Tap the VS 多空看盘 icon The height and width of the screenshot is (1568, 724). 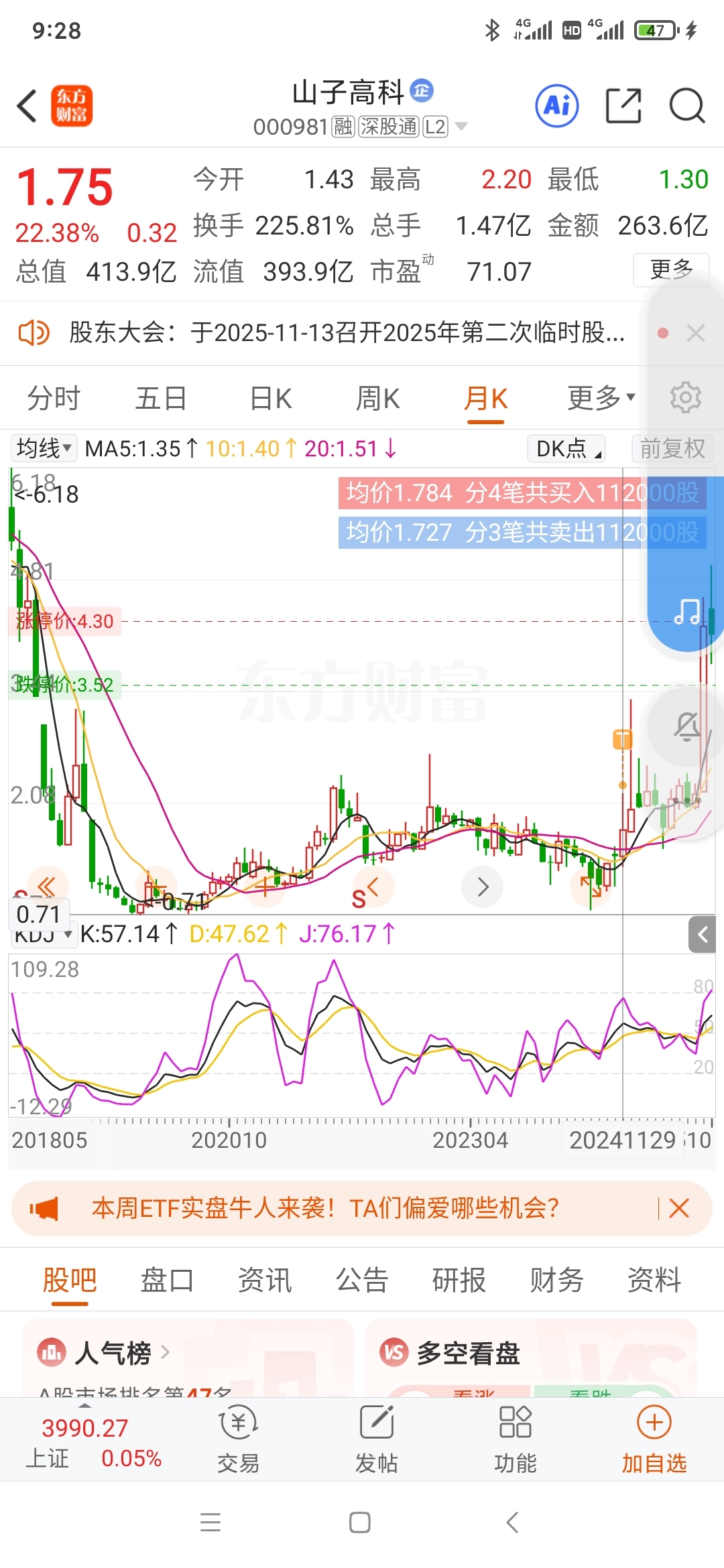[x=394, y=1353]
